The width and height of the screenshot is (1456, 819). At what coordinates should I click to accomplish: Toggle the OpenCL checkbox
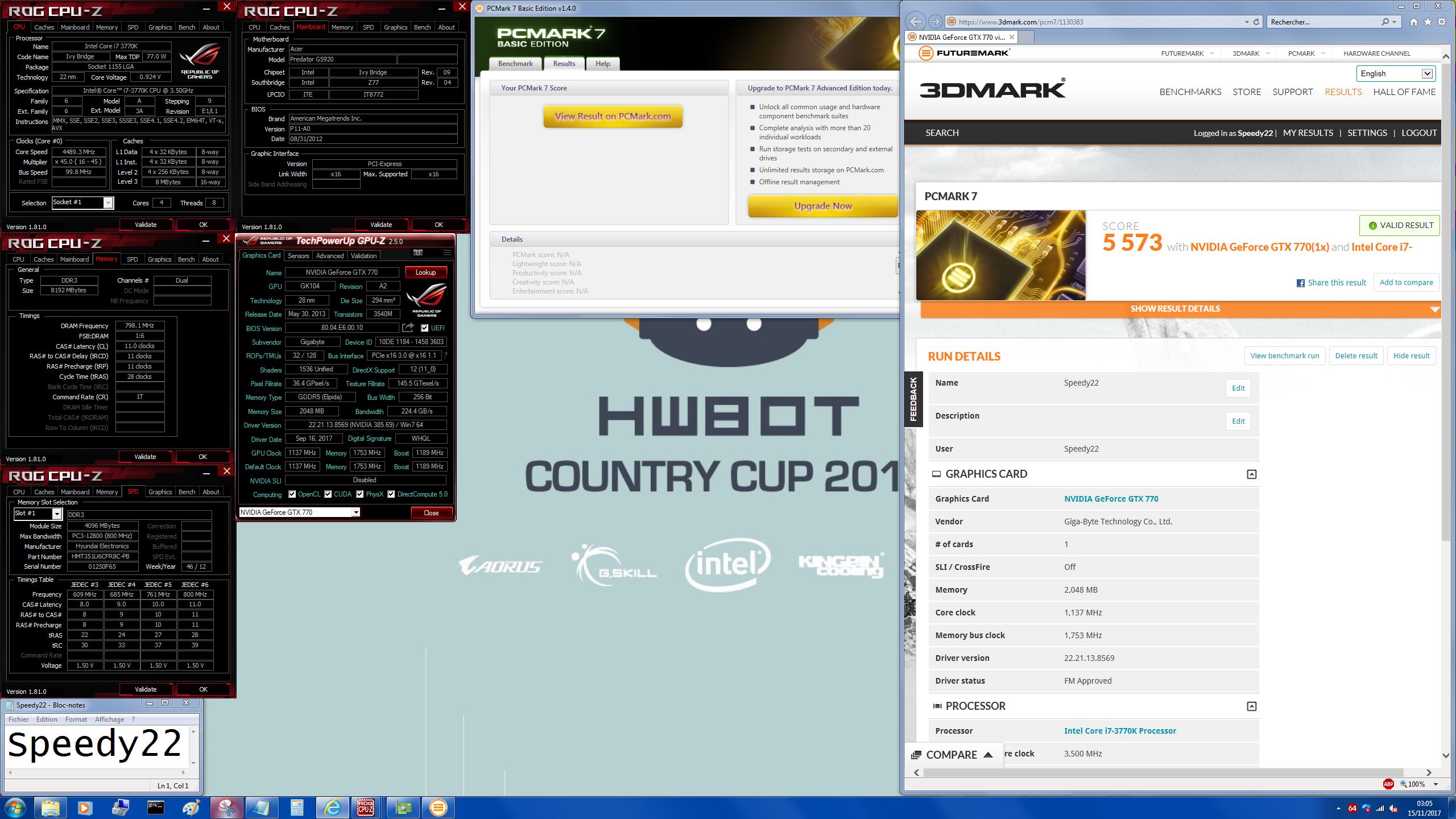pyautogui.click(x=292, y=494)
